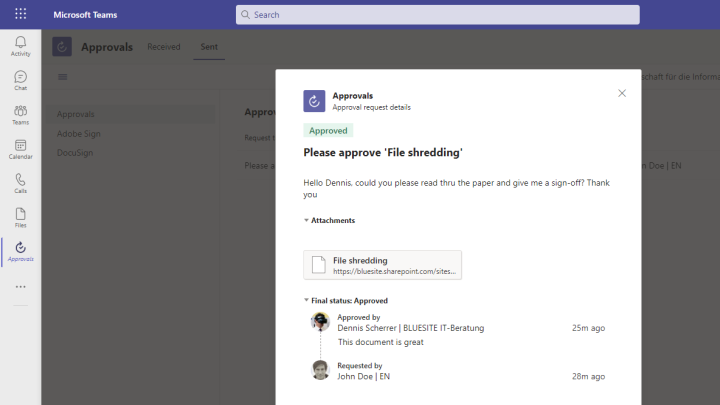The height and width of the screenshot is (405, 720).
Task: Click the Approved status badge
Action: click(328, 130)
